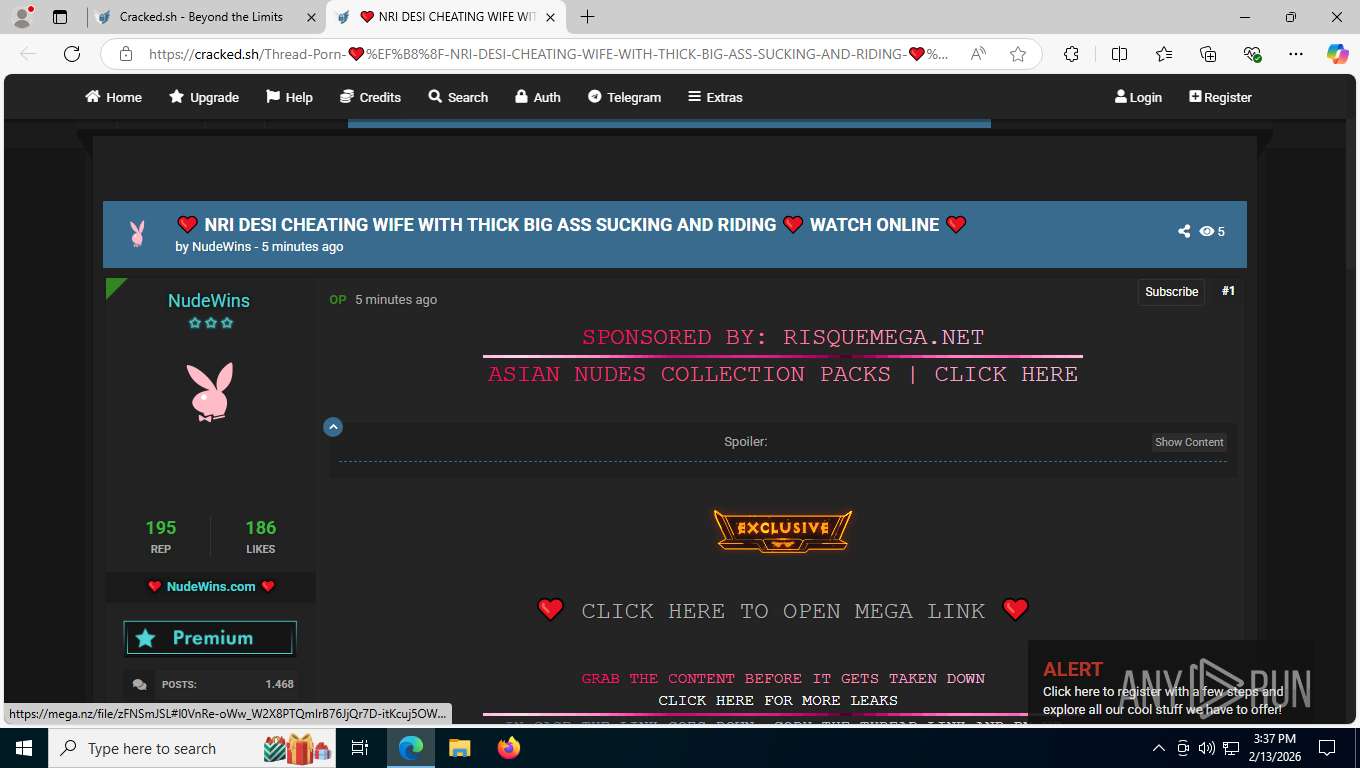Click taskbar search box
The image size is (1360, 768).
tap(192, 748)
